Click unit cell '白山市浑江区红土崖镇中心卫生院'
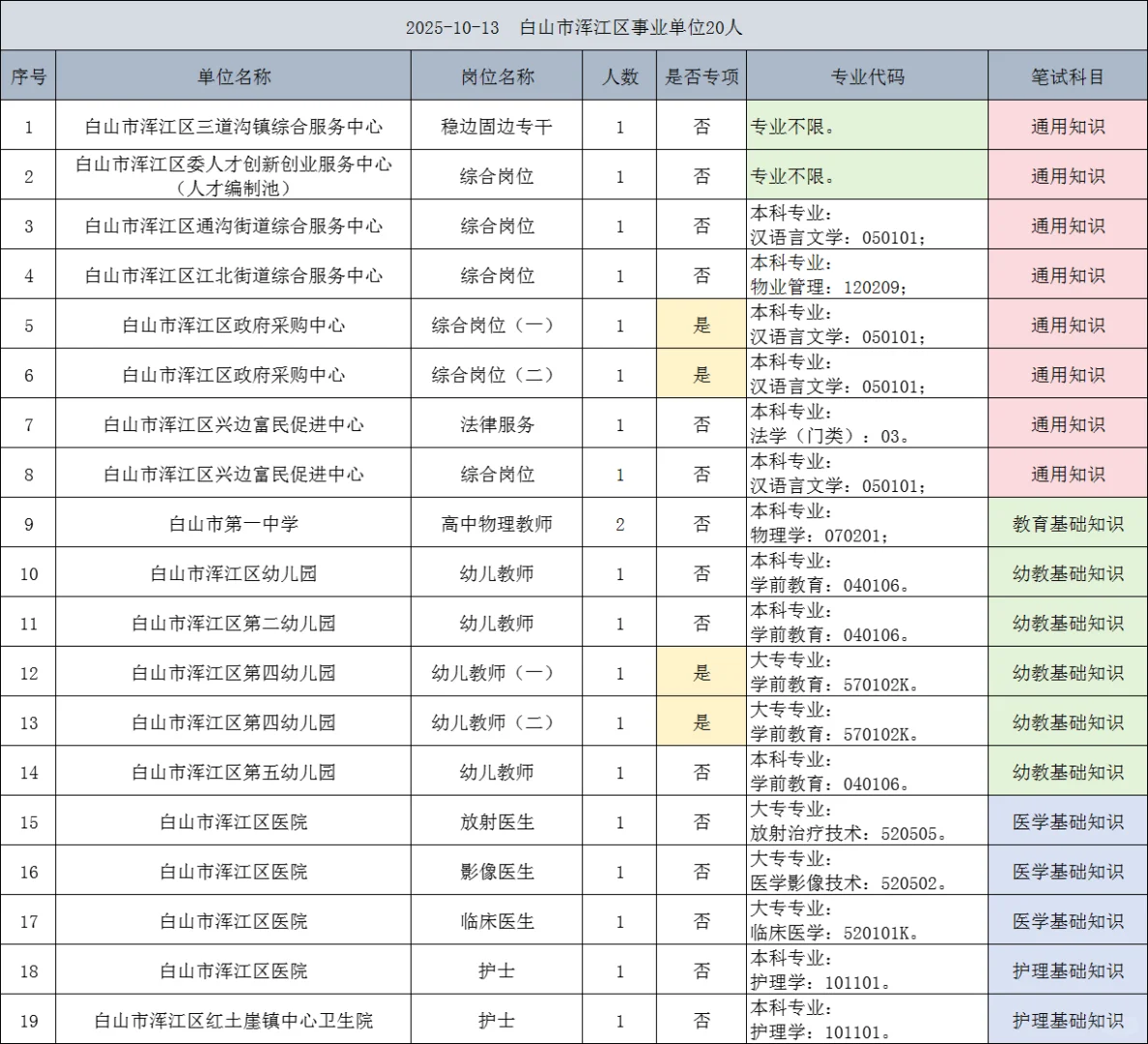The width and height of the screenshot is (1148, 1044). pos(234,1020)
